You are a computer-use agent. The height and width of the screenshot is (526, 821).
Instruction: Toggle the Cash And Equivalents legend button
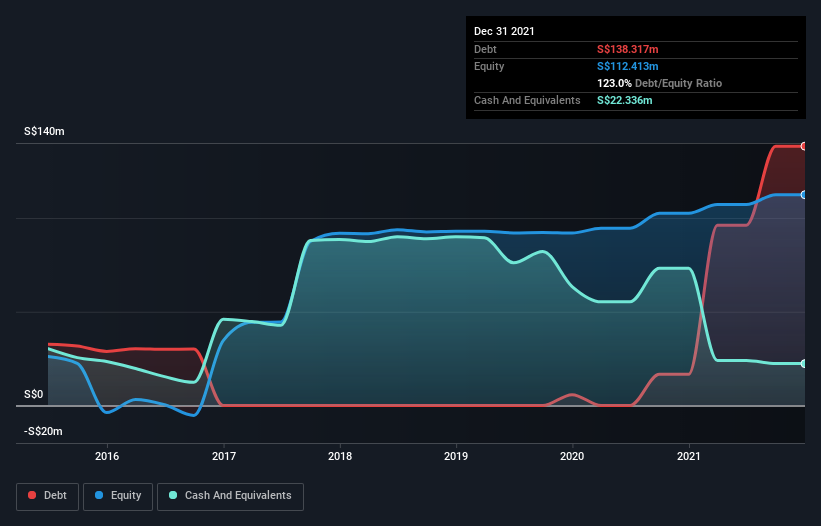[230, 496]
